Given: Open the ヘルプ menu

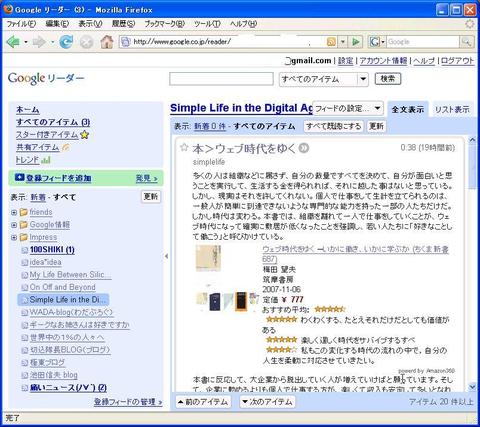Looking at the screenshot, I should (243, 24).
